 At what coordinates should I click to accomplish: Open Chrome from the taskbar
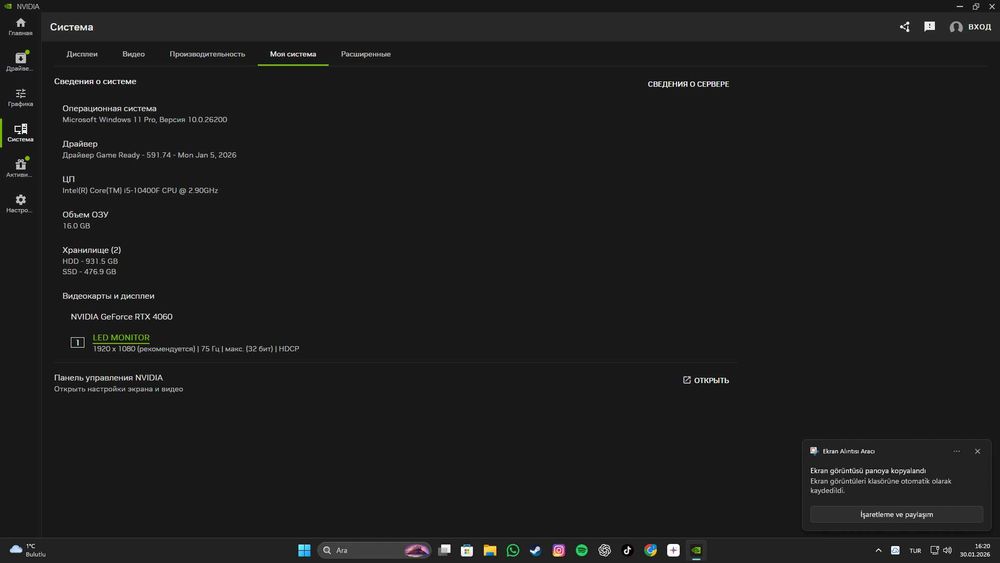pyautogui.click(x=651, y=550)
